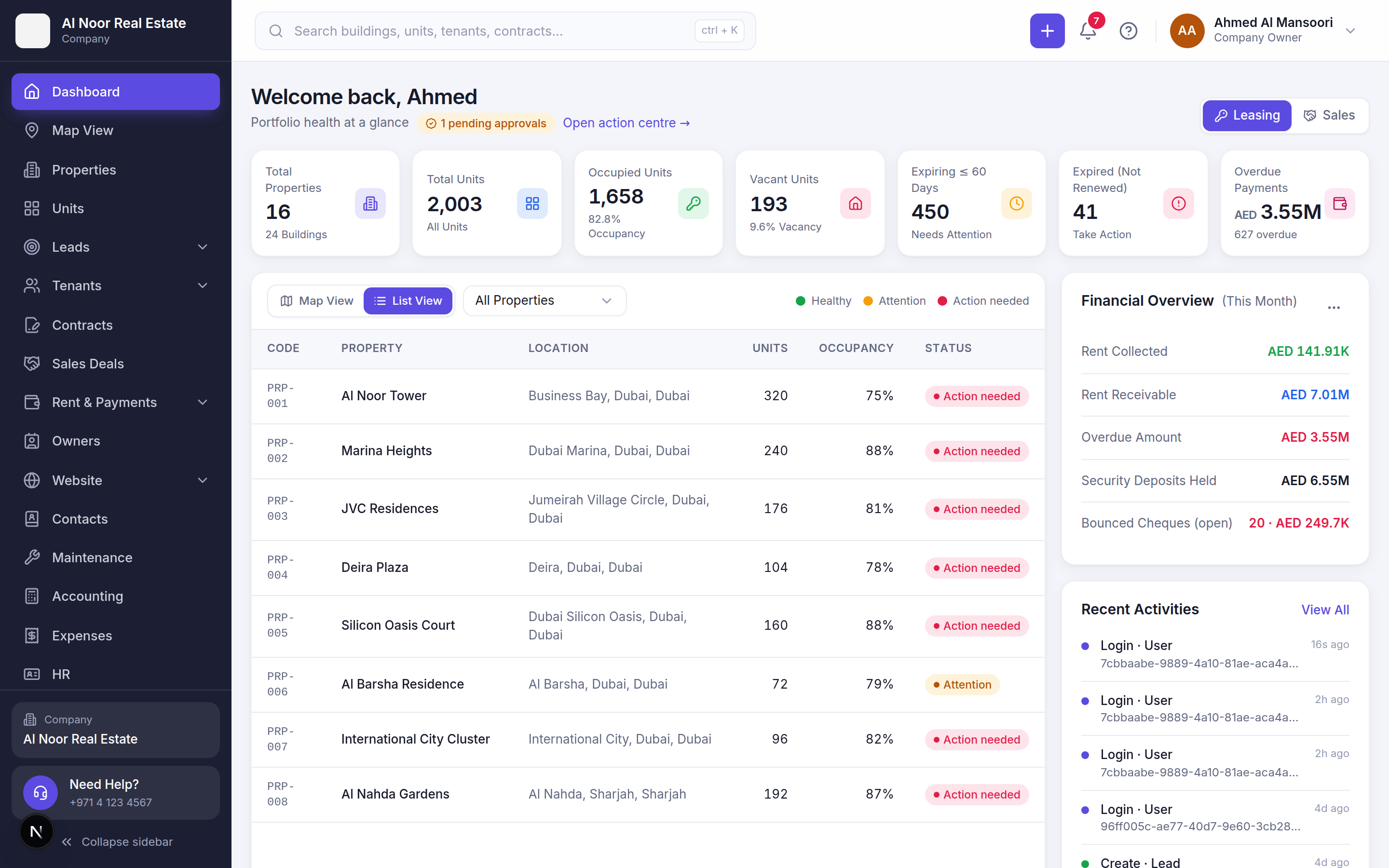Open Sales Deals in sidebar
This screenshot has width=1389, height=868.
click(x=116, y=364)
